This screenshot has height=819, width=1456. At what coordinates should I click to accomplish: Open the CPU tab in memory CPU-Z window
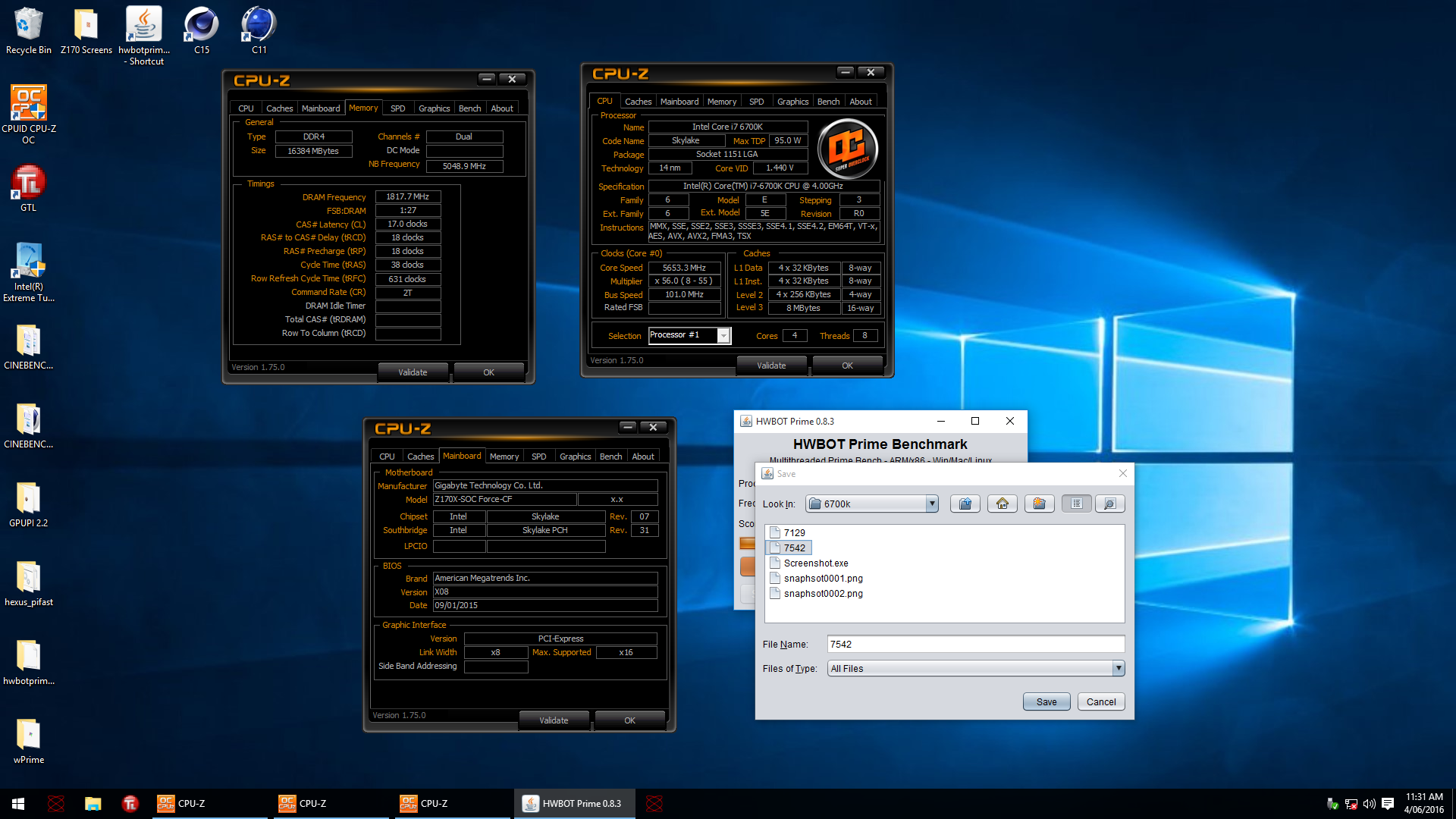tap(246, 108)
